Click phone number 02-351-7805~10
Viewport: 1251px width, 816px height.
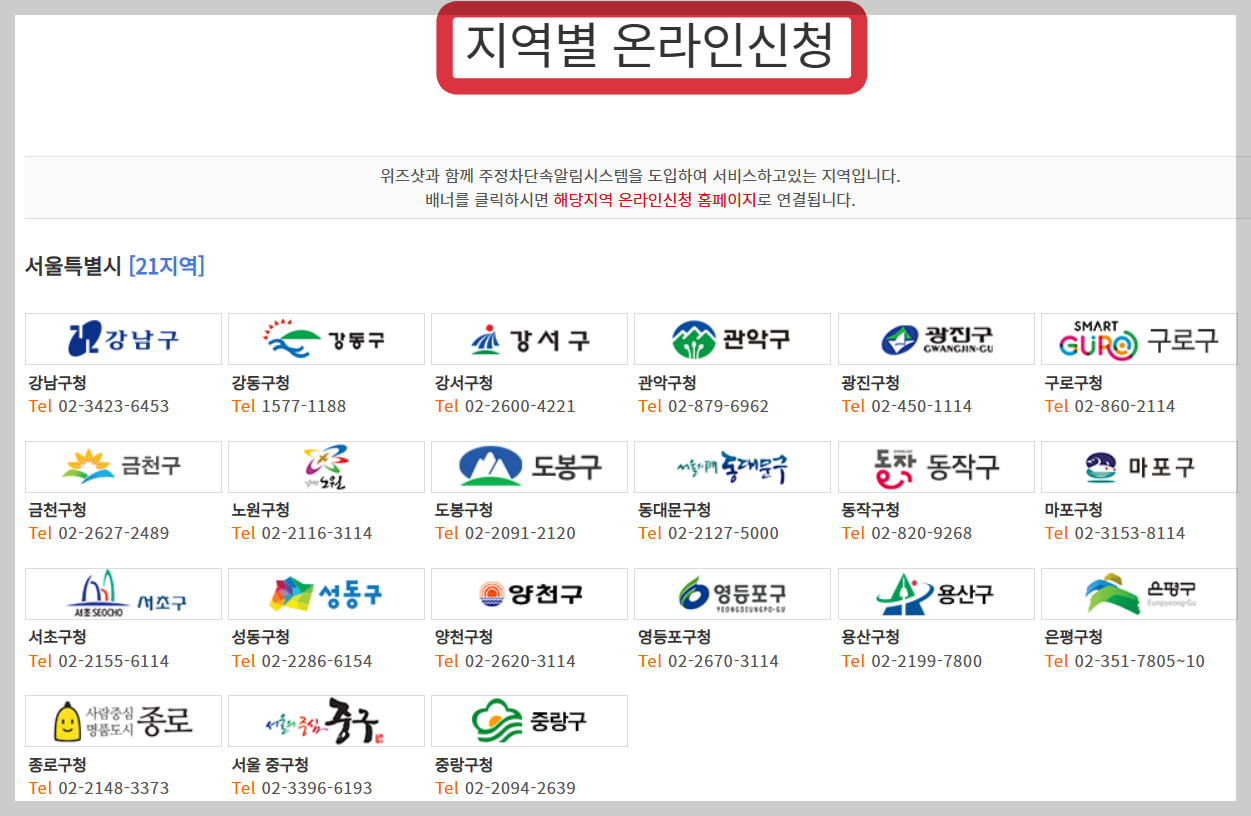(x=1140, y=661)
